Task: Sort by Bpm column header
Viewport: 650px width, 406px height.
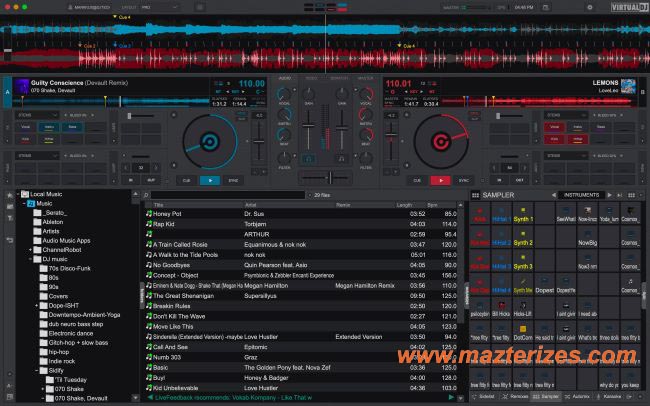Action: click(x=432, y=205)
